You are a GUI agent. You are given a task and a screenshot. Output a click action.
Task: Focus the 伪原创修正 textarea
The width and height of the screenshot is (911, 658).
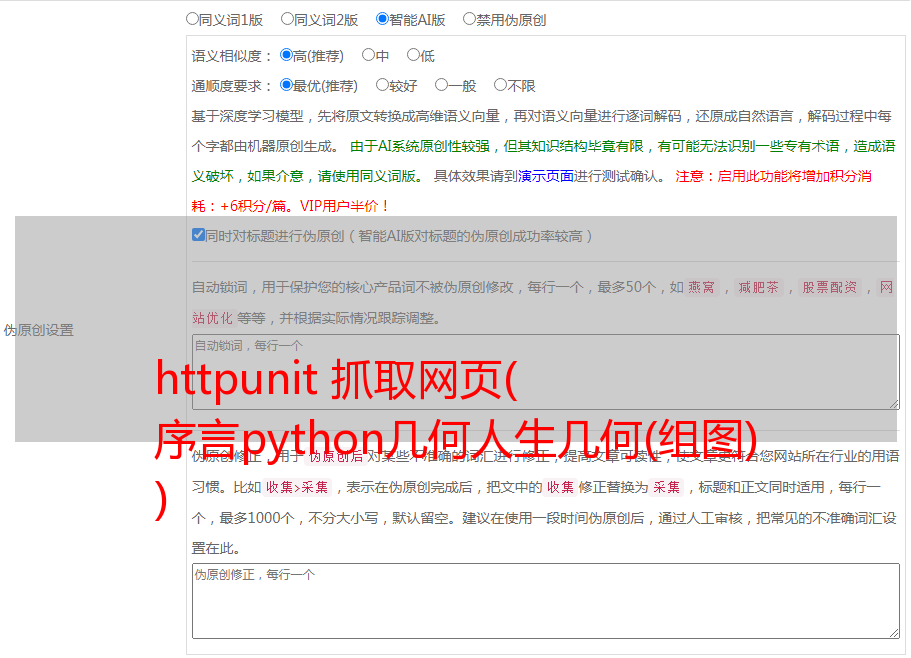coord(546,601)
